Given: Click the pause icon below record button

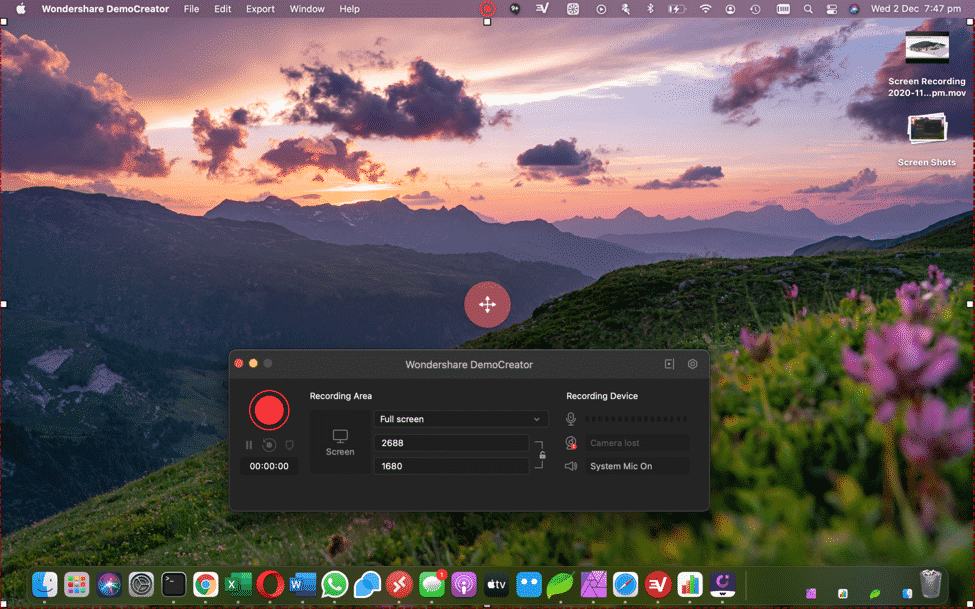Looking at the screenshot, I should pos(249,445).
